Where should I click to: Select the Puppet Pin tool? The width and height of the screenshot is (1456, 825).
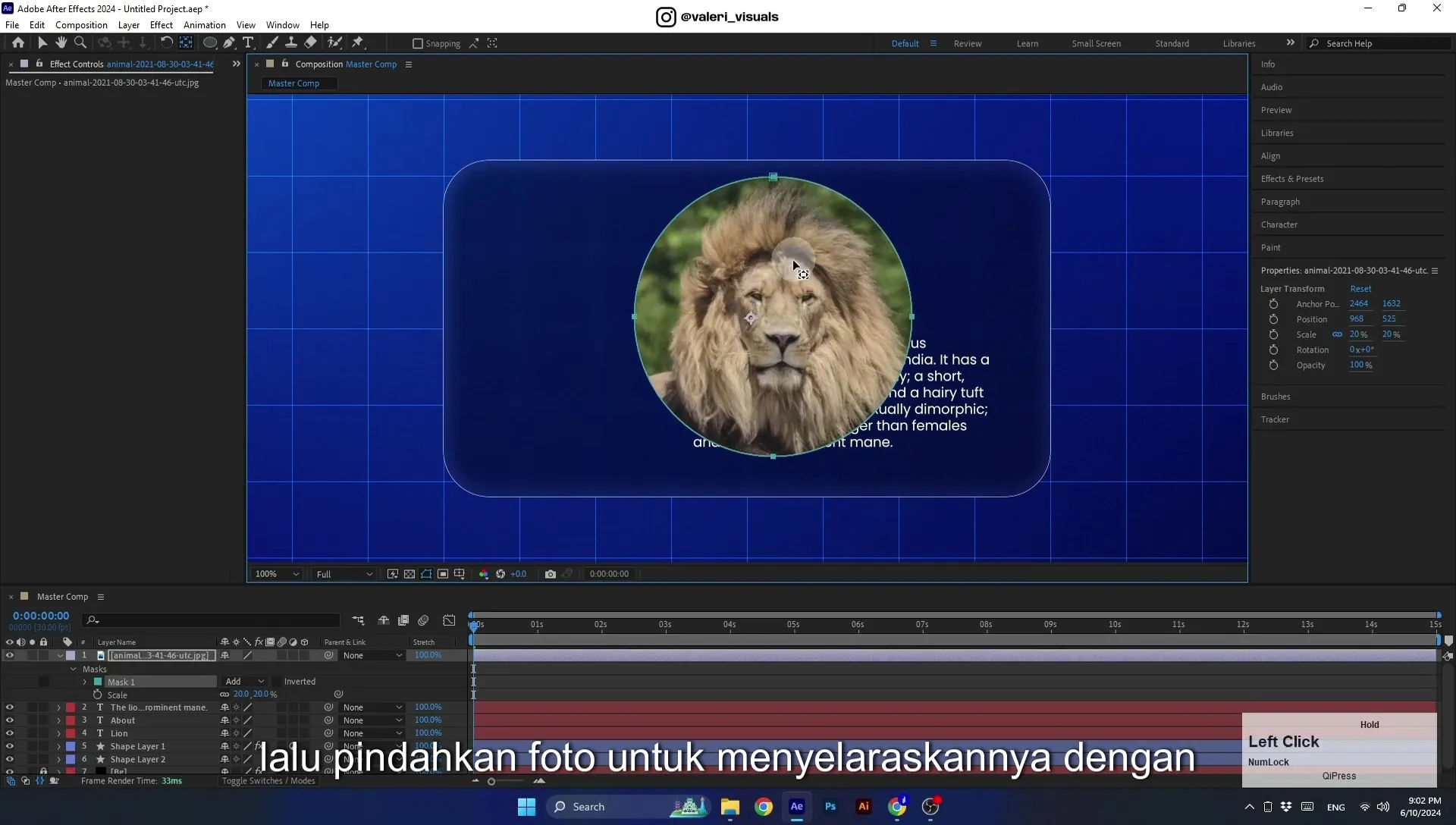[x=358, y=43]
